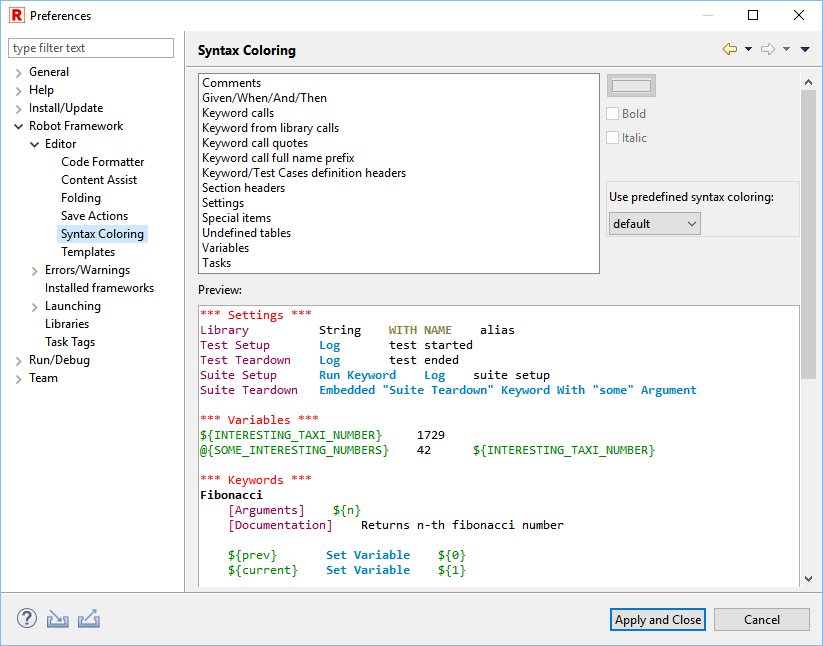Click the vertical scrollbar up arrow
The image size is (823, 646).
tap(808, 82)
